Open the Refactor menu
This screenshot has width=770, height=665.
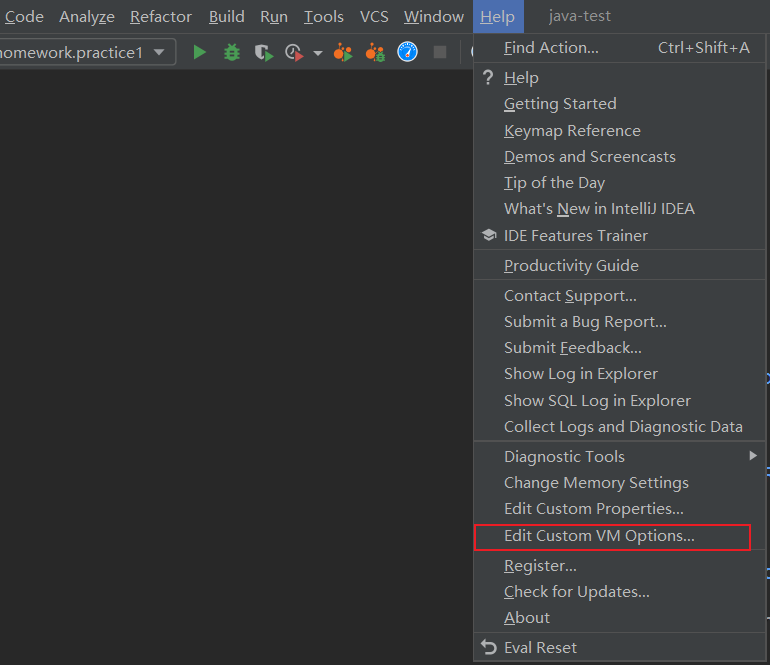[x=161, y=17]
